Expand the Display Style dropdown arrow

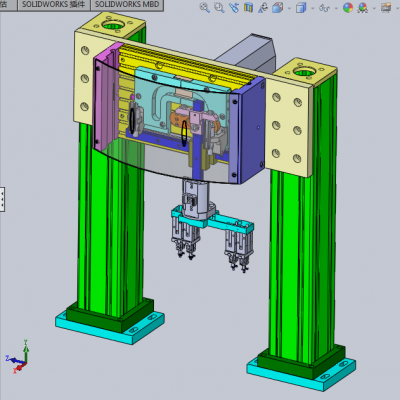pos(312,8)
